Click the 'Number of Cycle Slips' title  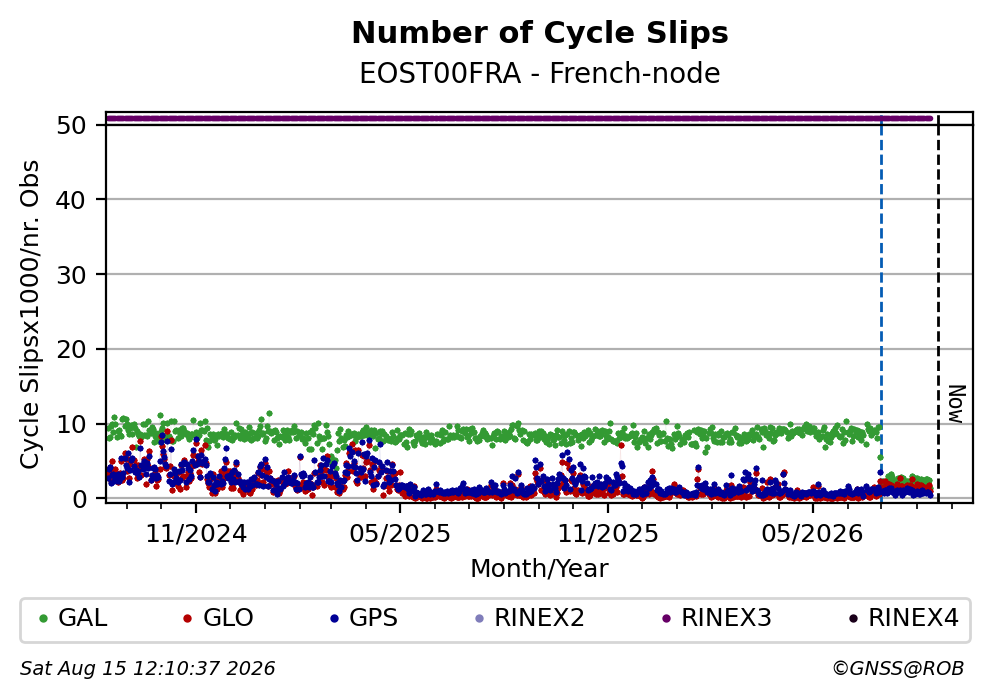coord(540,33)
